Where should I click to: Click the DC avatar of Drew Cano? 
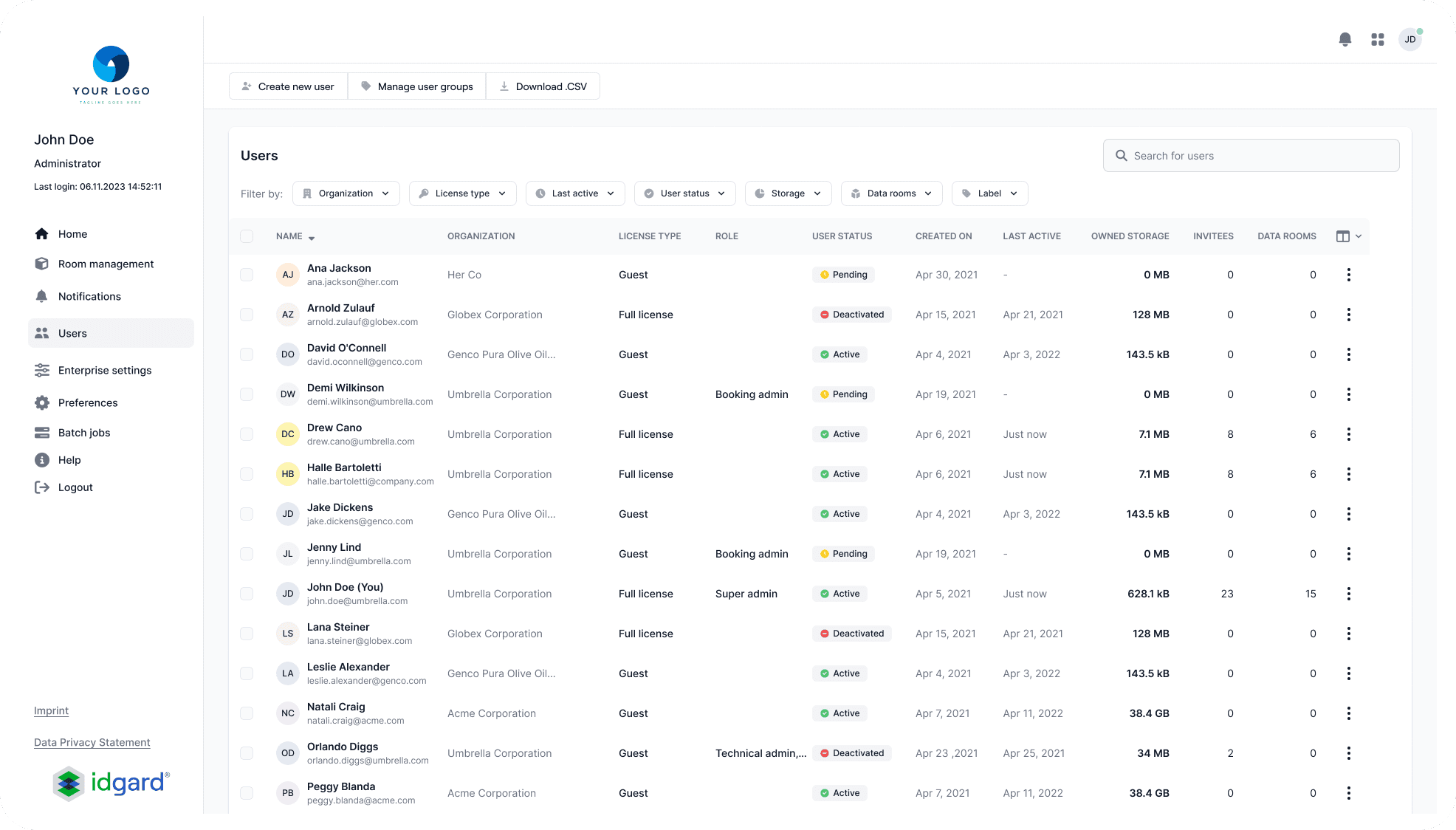[288, 434]
